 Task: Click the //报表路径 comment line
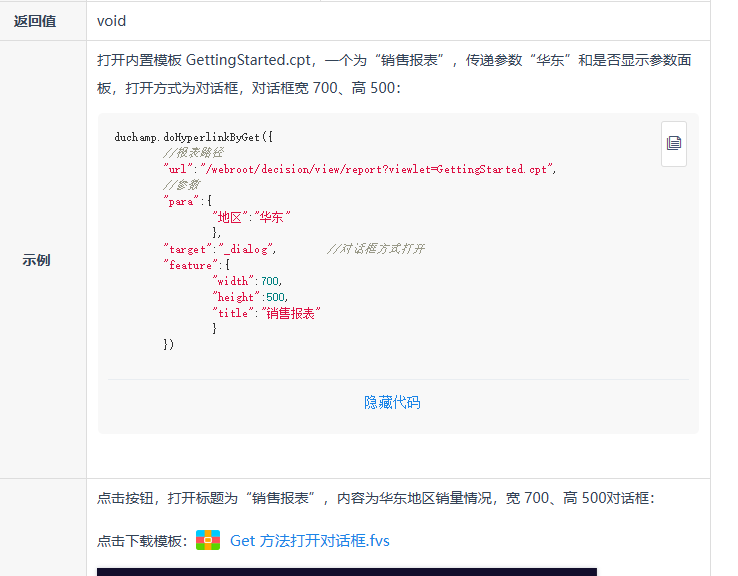(x=193, y=153)
